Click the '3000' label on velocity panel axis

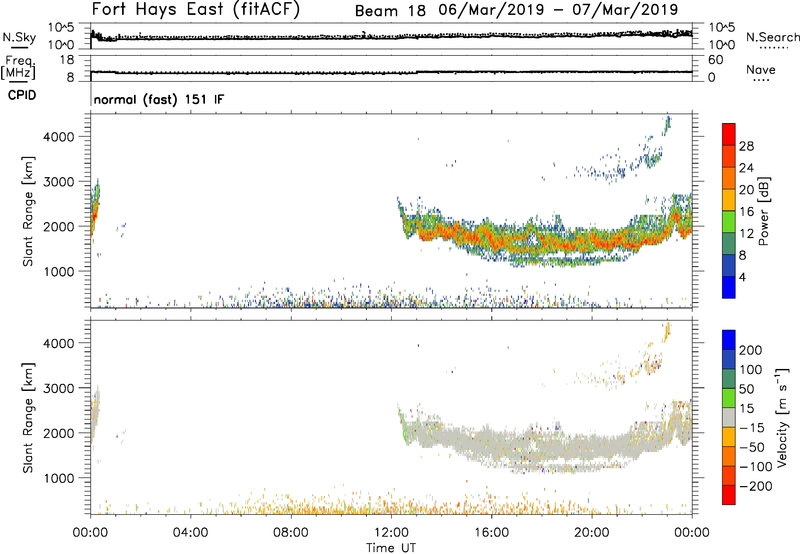pyautogui.click(x=59, y=388)
